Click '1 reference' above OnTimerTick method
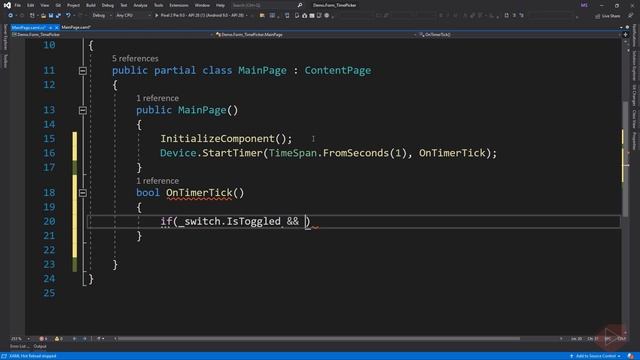This screenshot has height=360, width=640. [x=157, y=180]
